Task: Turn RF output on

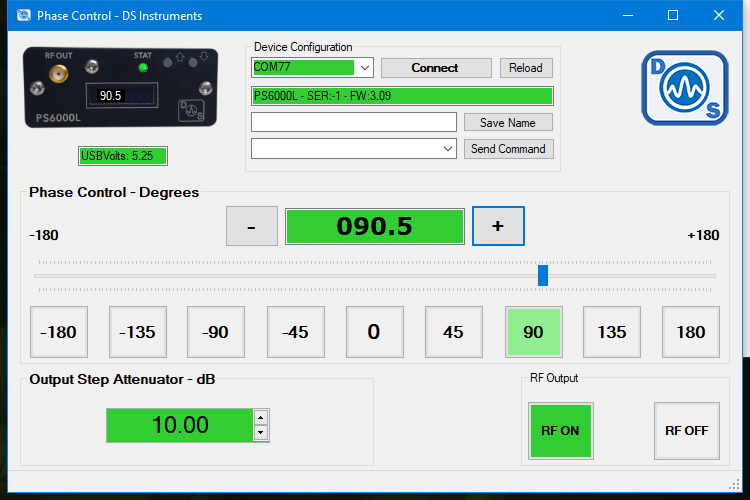Action: [561, 431]
